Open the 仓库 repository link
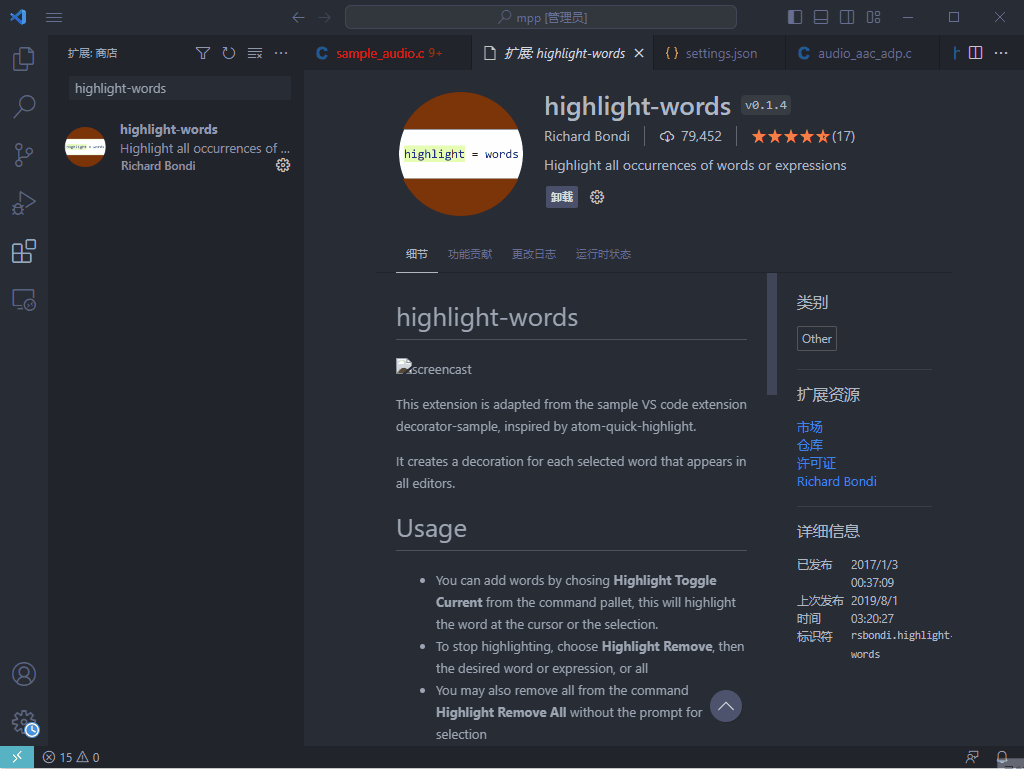 [810, 445]
